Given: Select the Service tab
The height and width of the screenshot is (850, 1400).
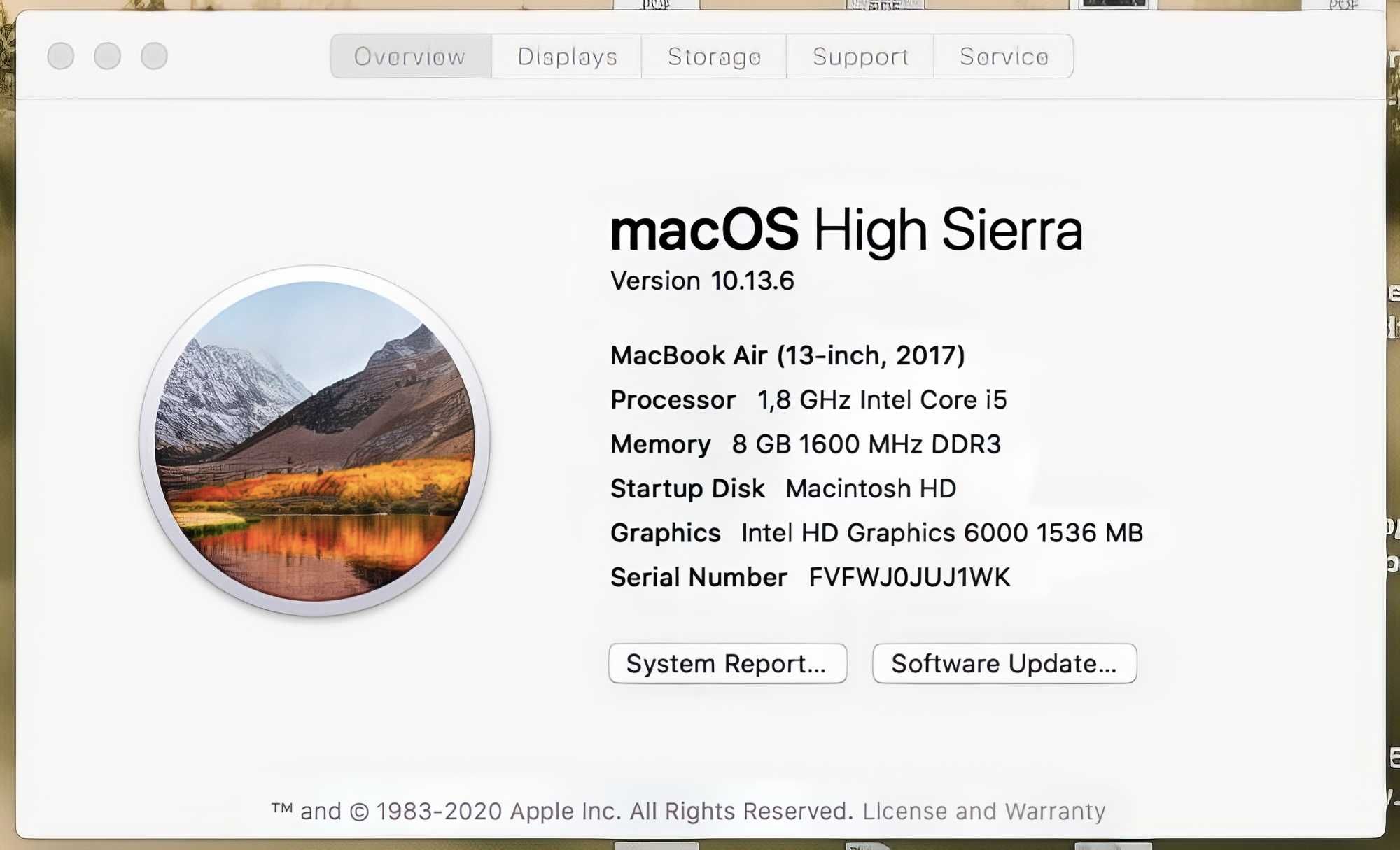Looking at the screenshot, I should [1003, 56].
